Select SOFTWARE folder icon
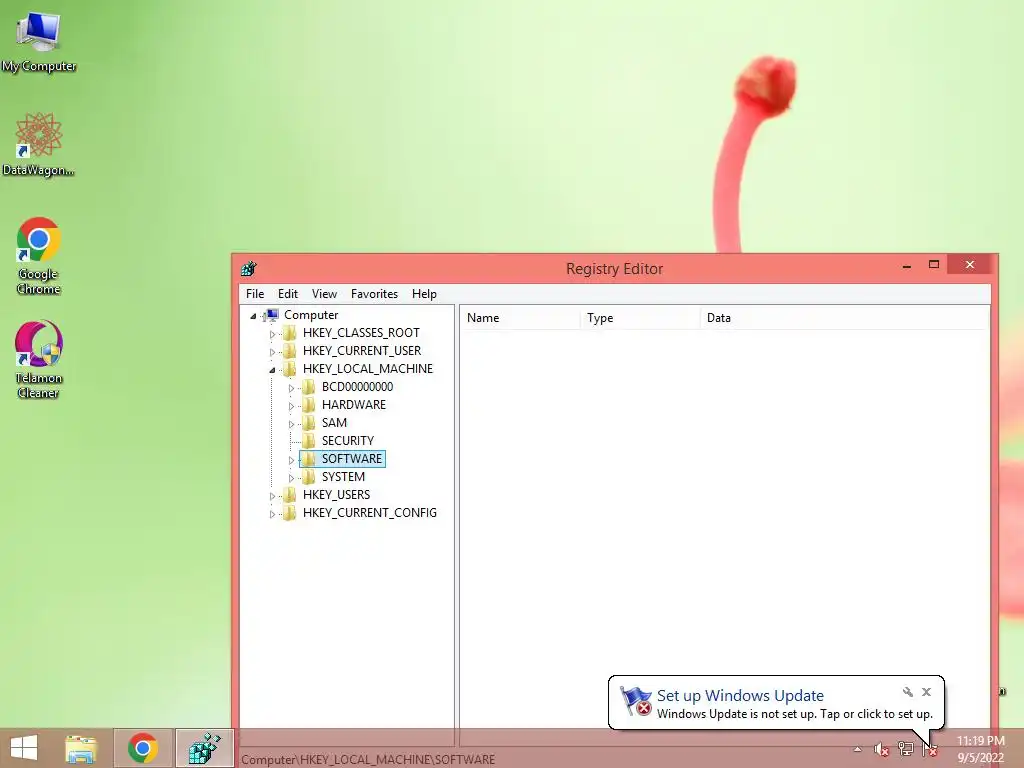 308,458
